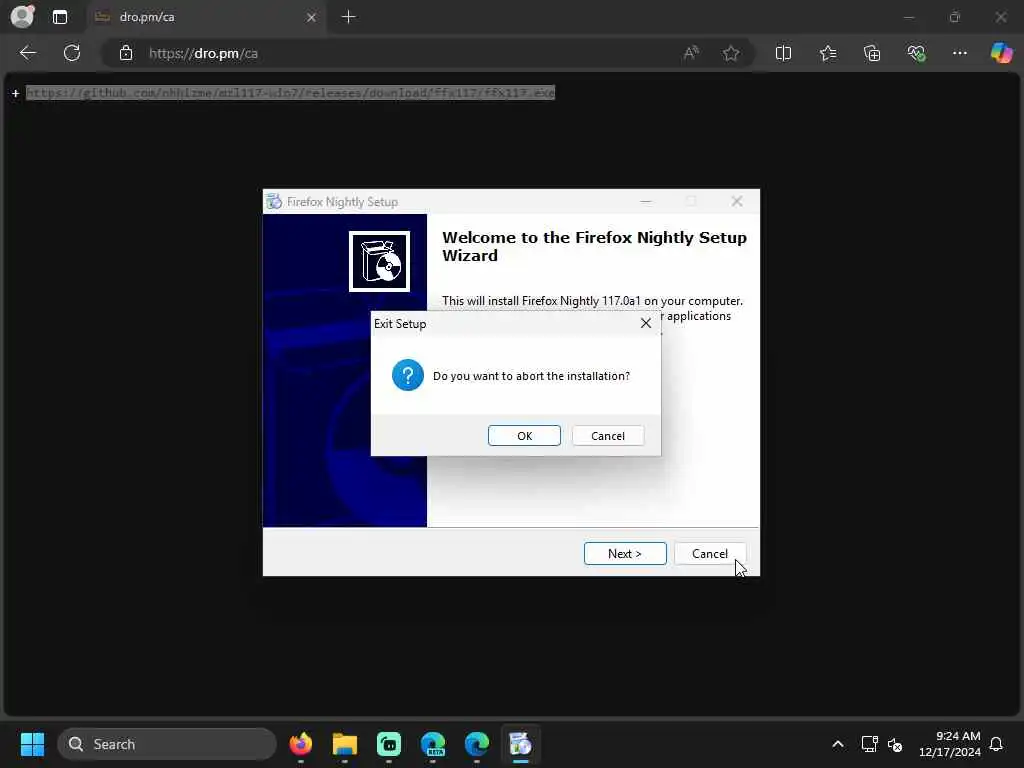Minimize the Edge browser window
Image resolution: width=1024 pixels, height=768 pixels.
point(908,17)
